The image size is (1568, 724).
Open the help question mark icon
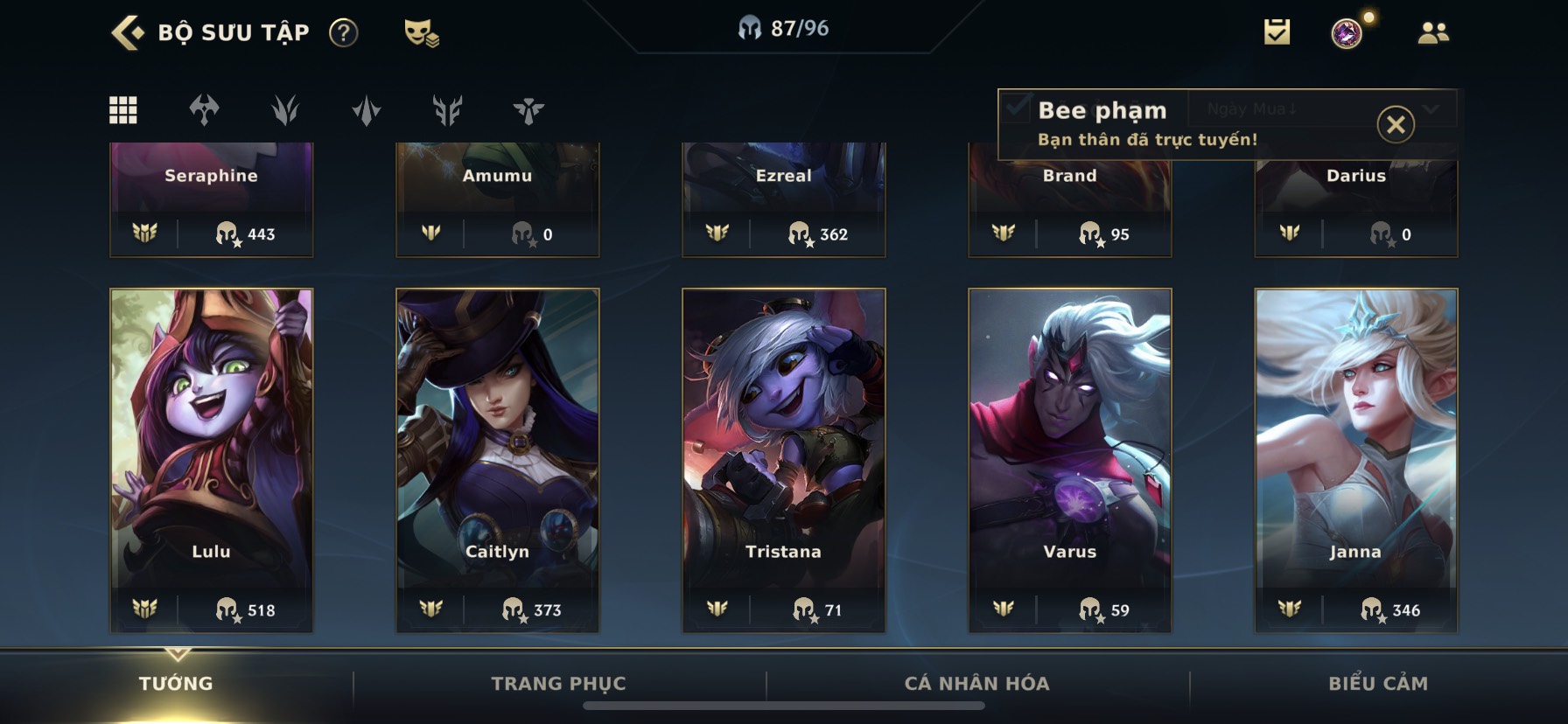tap(343, 33)
